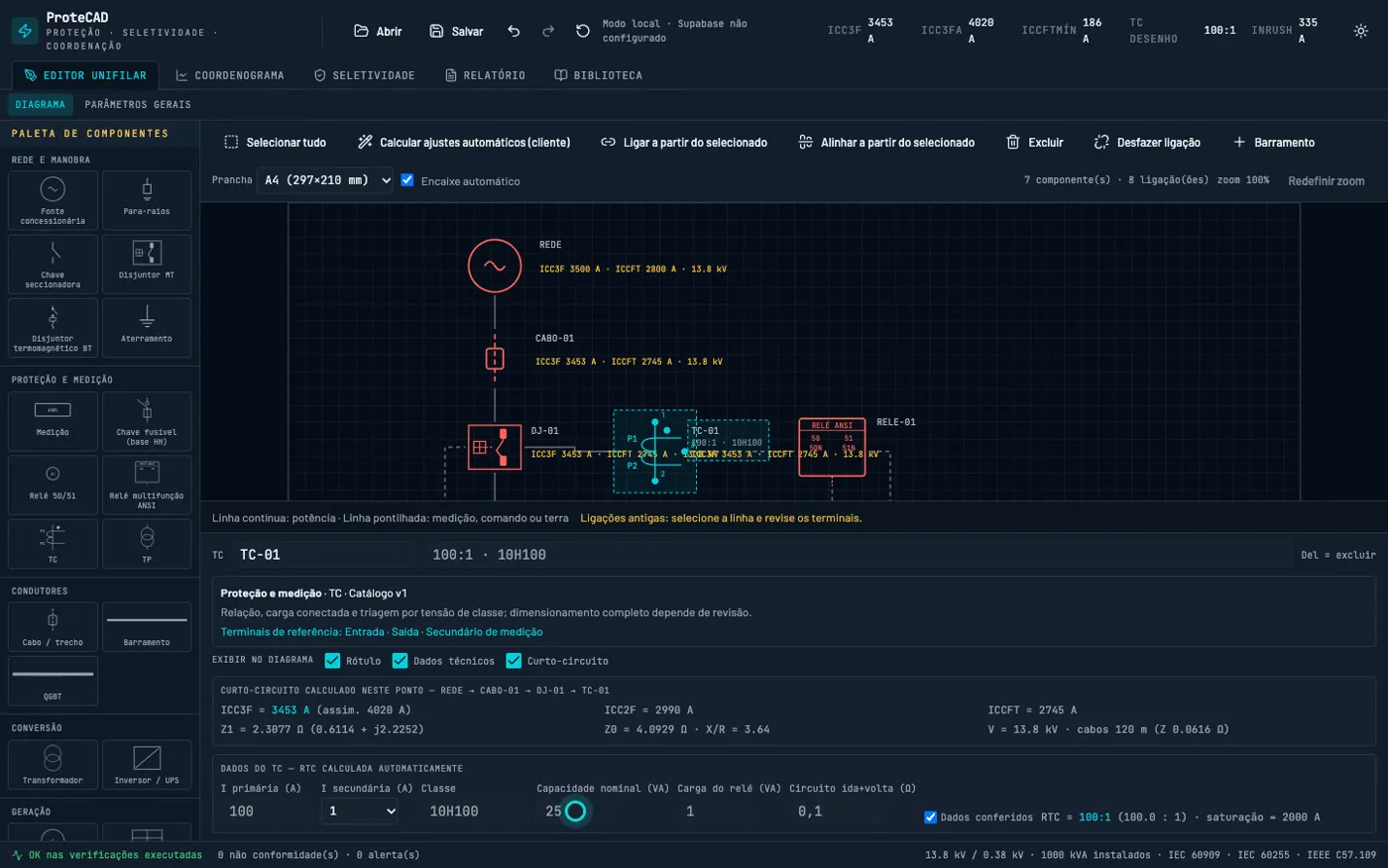Screen dimensions: 1388x868
Task: Click Desfazer ligação
Action: [1147, 143]
